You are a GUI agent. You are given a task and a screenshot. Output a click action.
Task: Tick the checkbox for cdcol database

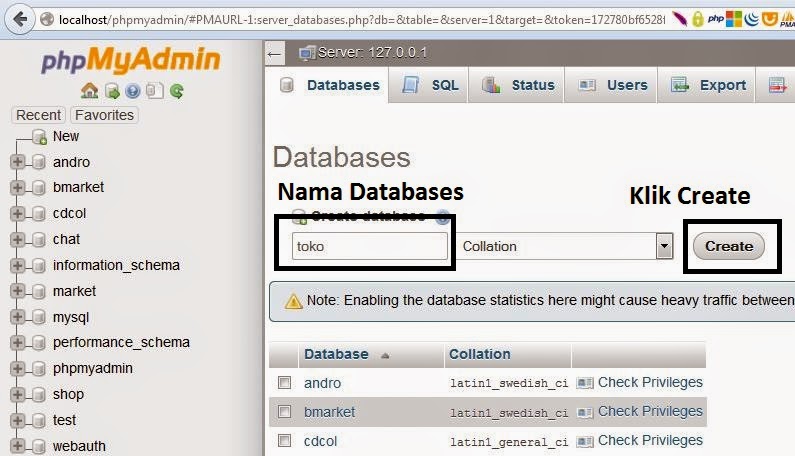click(284, 440)
